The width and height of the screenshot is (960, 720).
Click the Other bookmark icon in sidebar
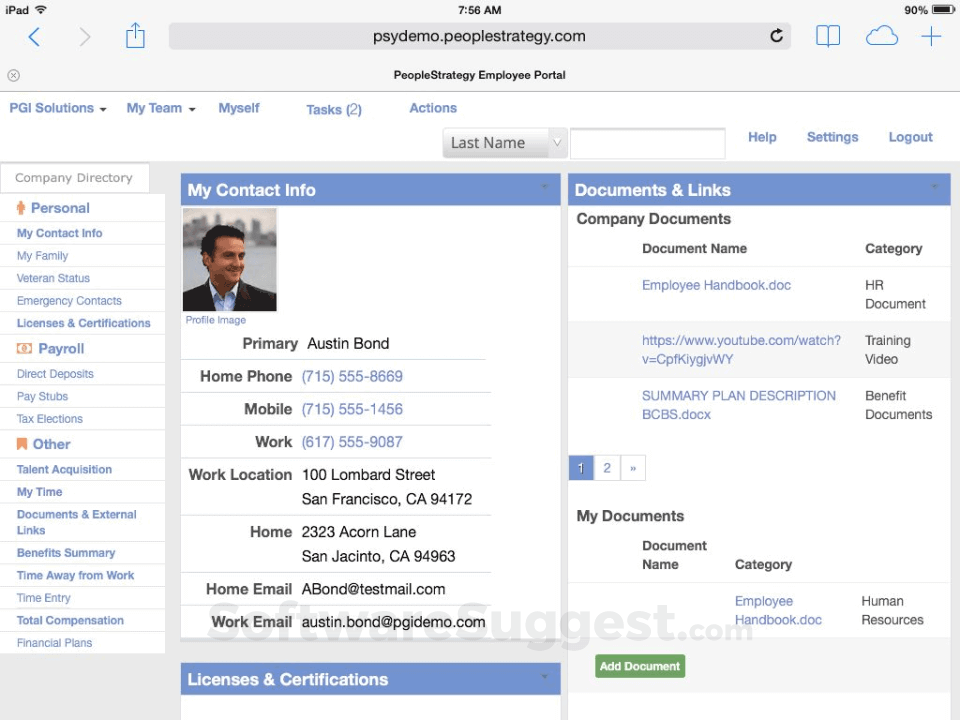[x=23, y=444]
